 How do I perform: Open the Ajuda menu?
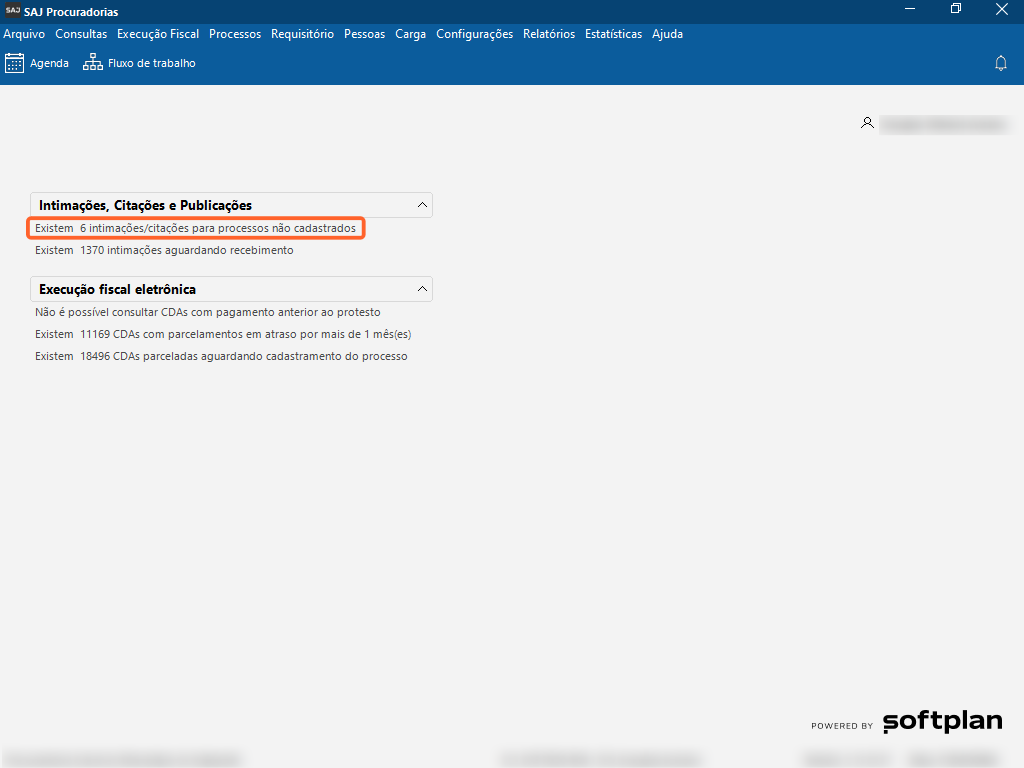[667, 34]
